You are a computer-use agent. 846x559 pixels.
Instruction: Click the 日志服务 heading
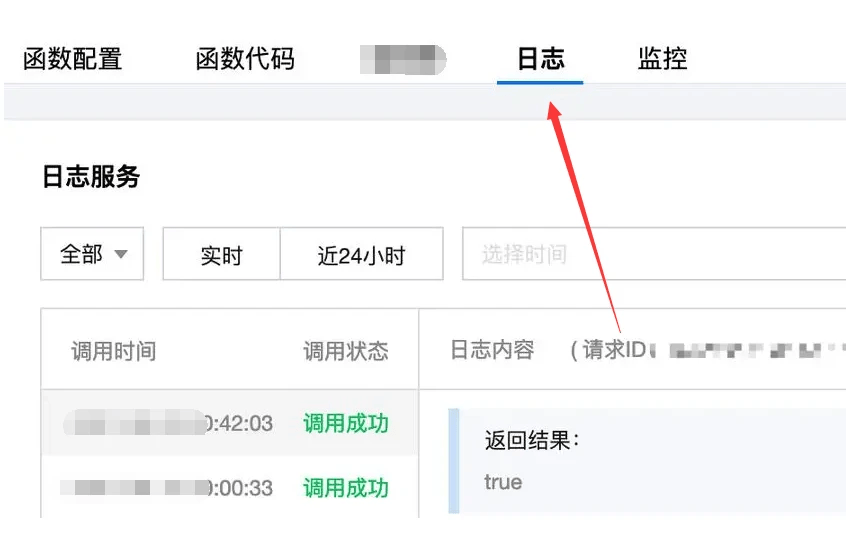coord(91,176)
